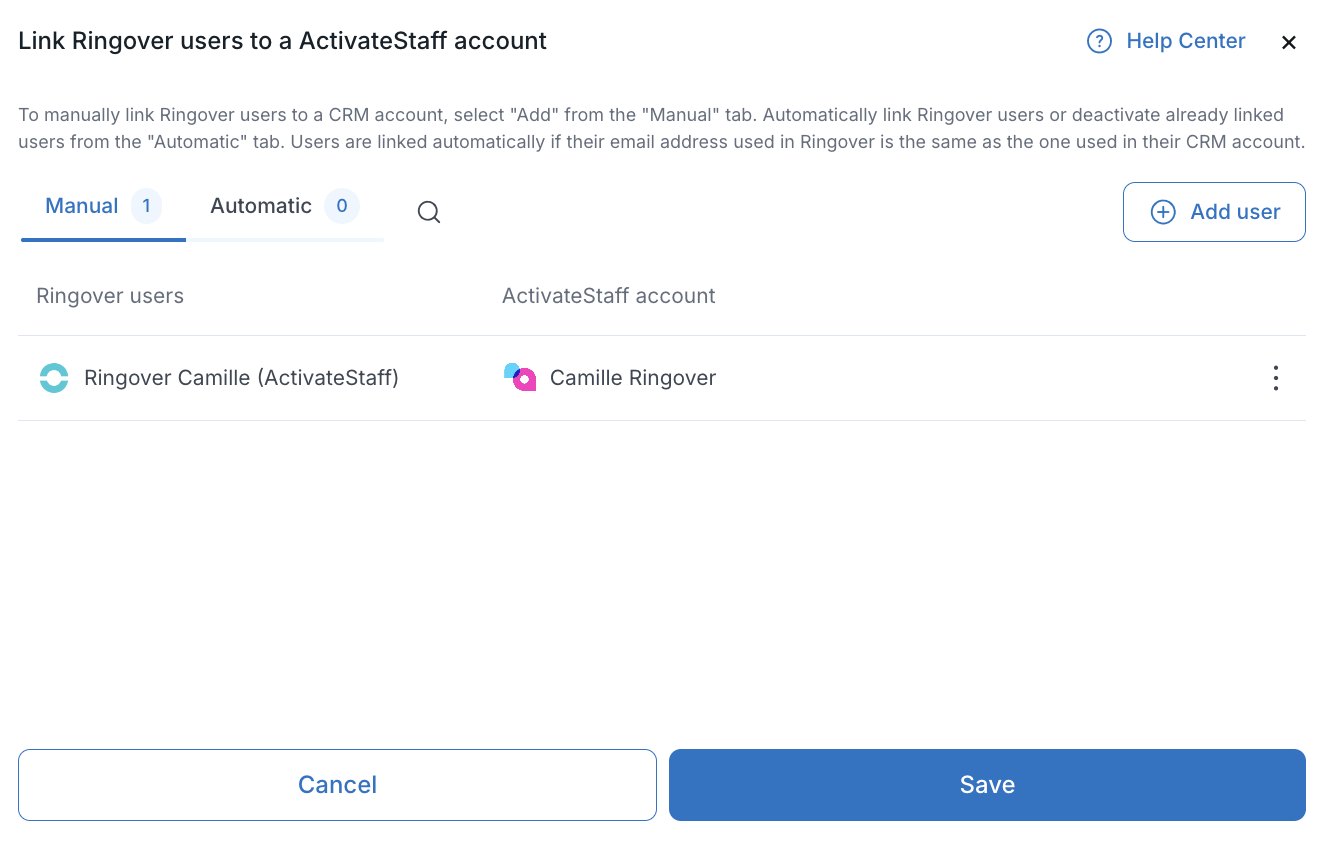Click the Manual tab count badge

point(146,206)
